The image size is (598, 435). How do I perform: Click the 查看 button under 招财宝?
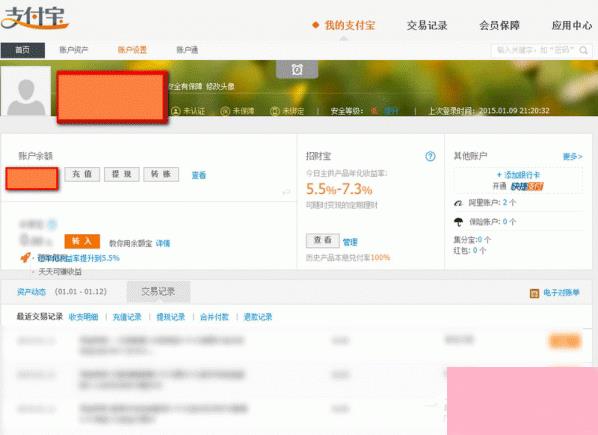(323, 240)
